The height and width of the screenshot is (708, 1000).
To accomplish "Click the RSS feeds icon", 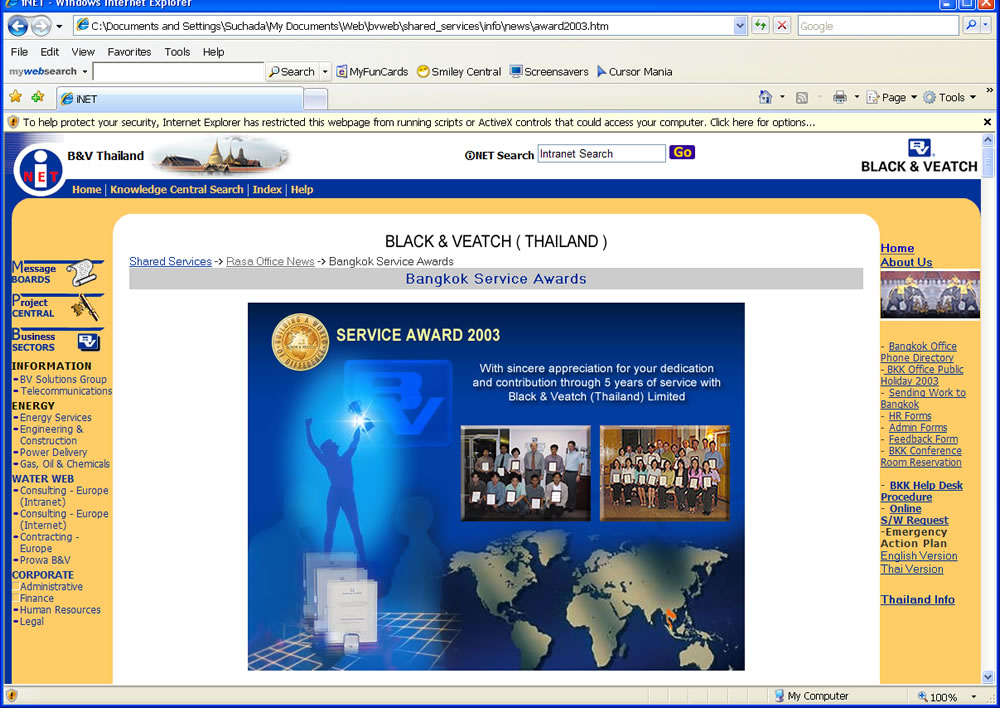I will pyautogui.click(x=802, y=98).
